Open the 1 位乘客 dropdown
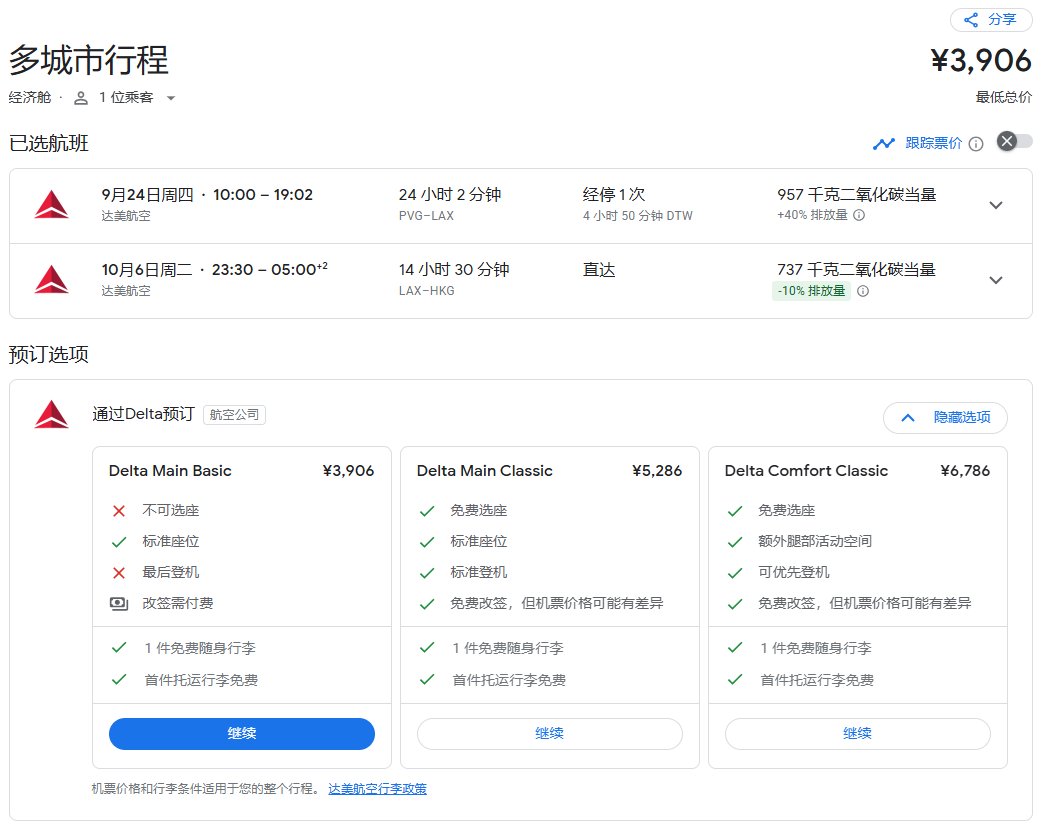This screenshot has height=827, width=1038. (171, 97)
